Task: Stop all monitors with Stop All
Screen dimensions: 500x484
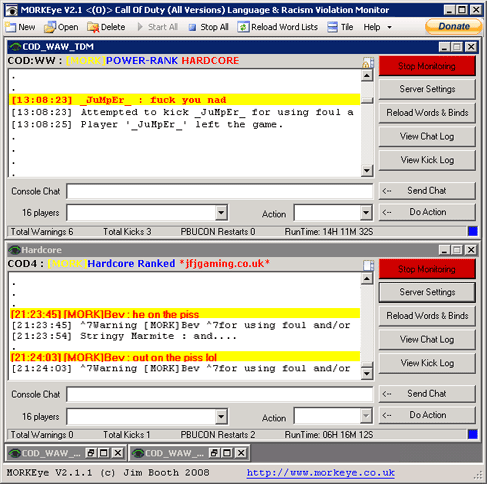Action: point(209,27)
